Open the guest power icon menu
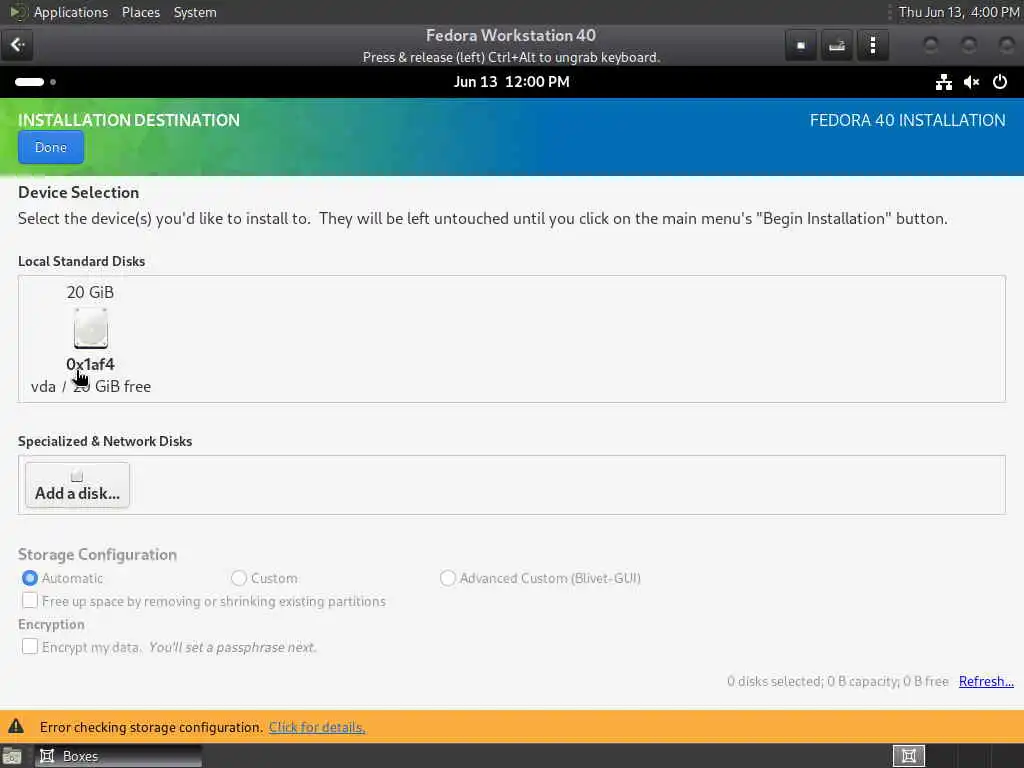The image size is (1024, 768). click(x=999, y=82)
